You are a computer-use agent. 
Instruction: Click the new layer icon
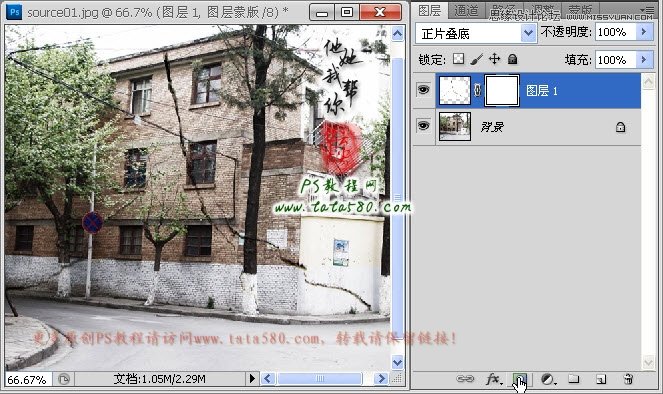(601, 379)
